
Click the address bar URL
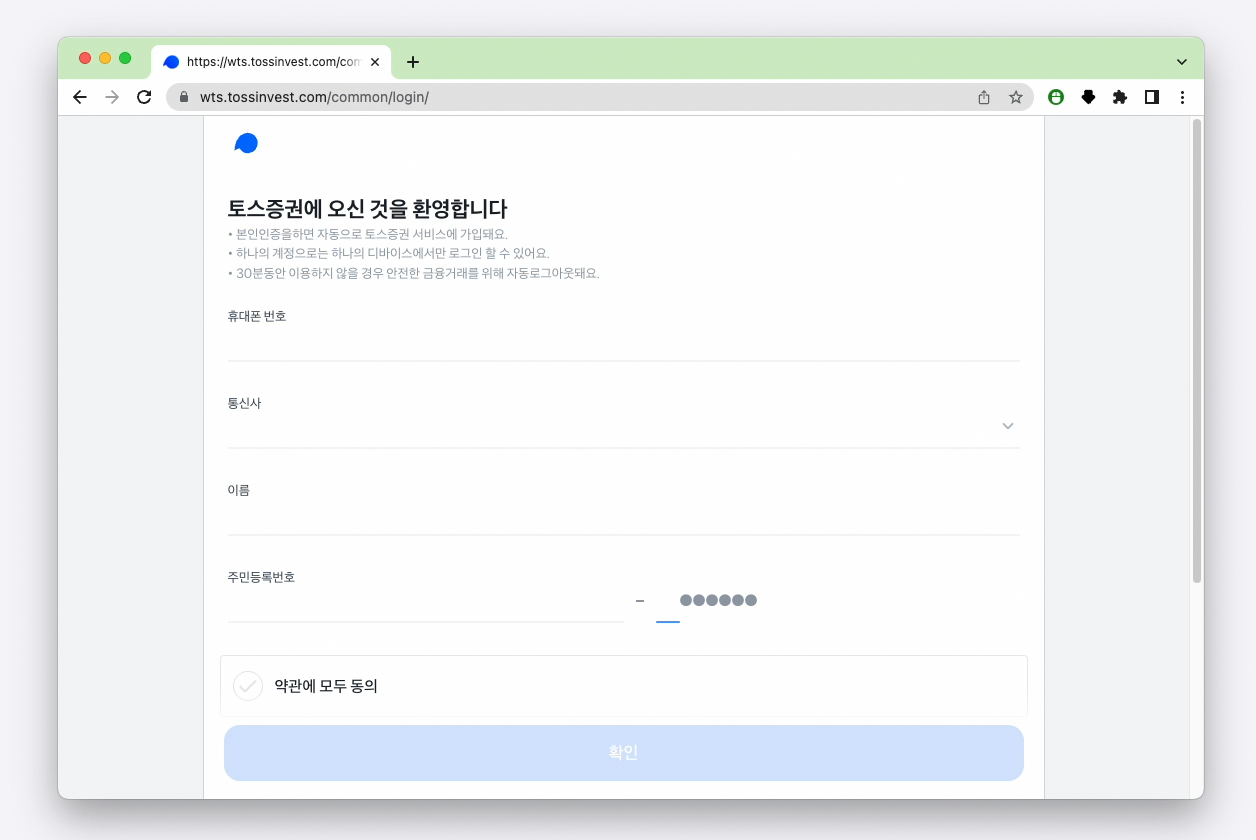[x=314, y=97]
